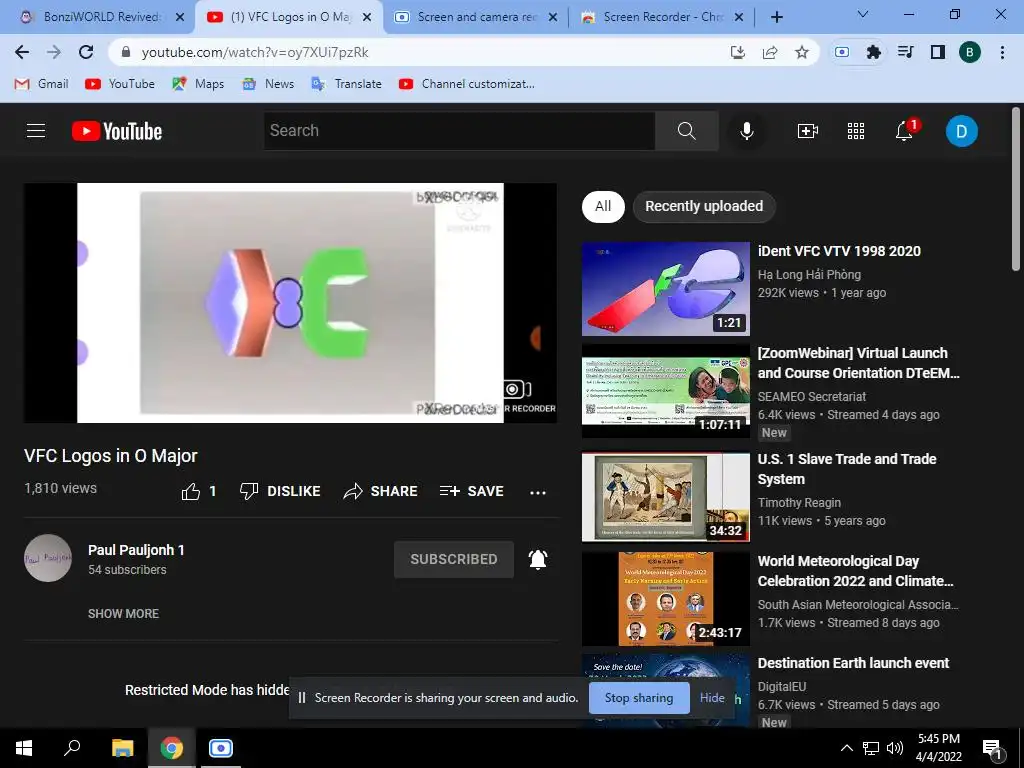
Task: Click the YouTube logo home link
Action: [117, 131]
